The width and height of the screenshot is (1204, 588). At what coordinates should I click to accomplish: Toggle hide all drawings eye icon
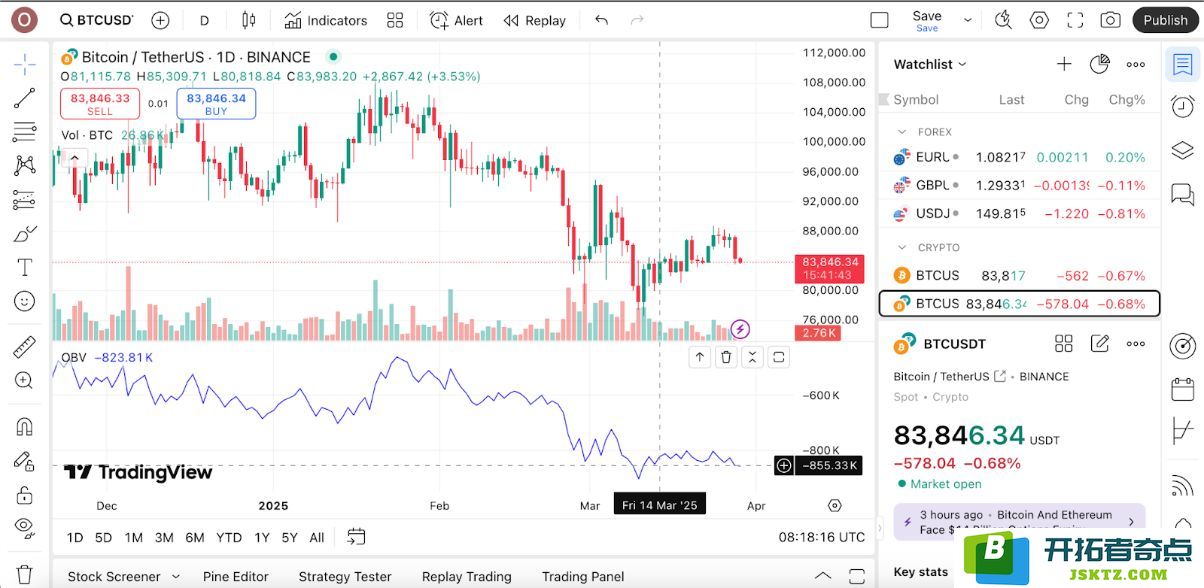(x=25, y=528)
